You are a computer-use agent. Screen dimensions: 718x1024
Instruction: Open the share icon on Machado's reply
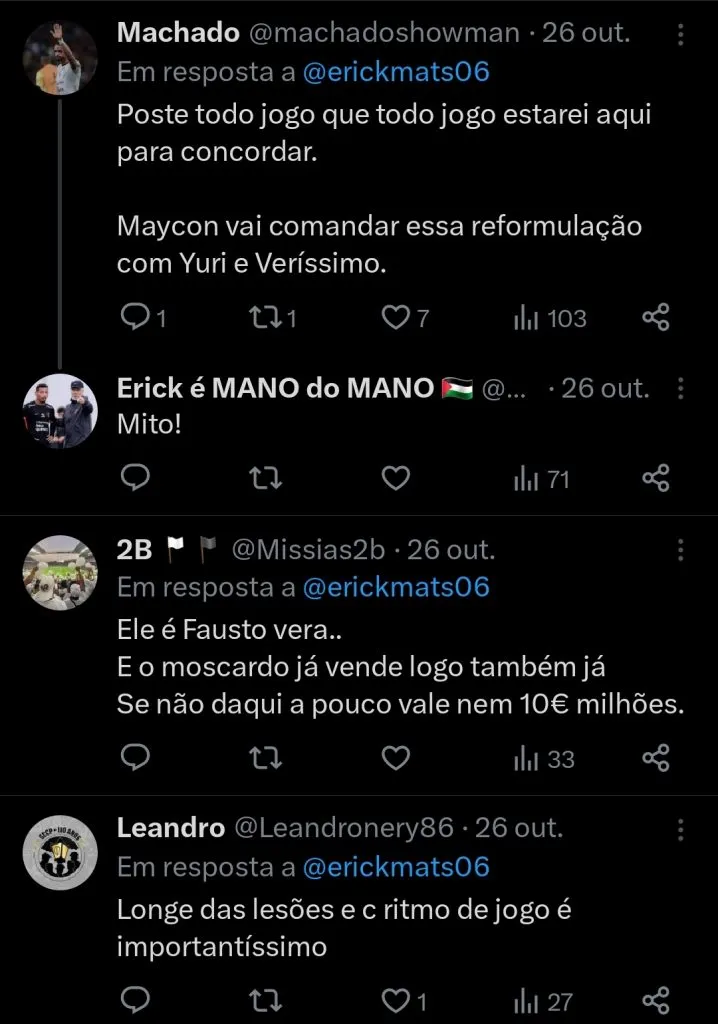pyautogui.click(x=656, y=318)
